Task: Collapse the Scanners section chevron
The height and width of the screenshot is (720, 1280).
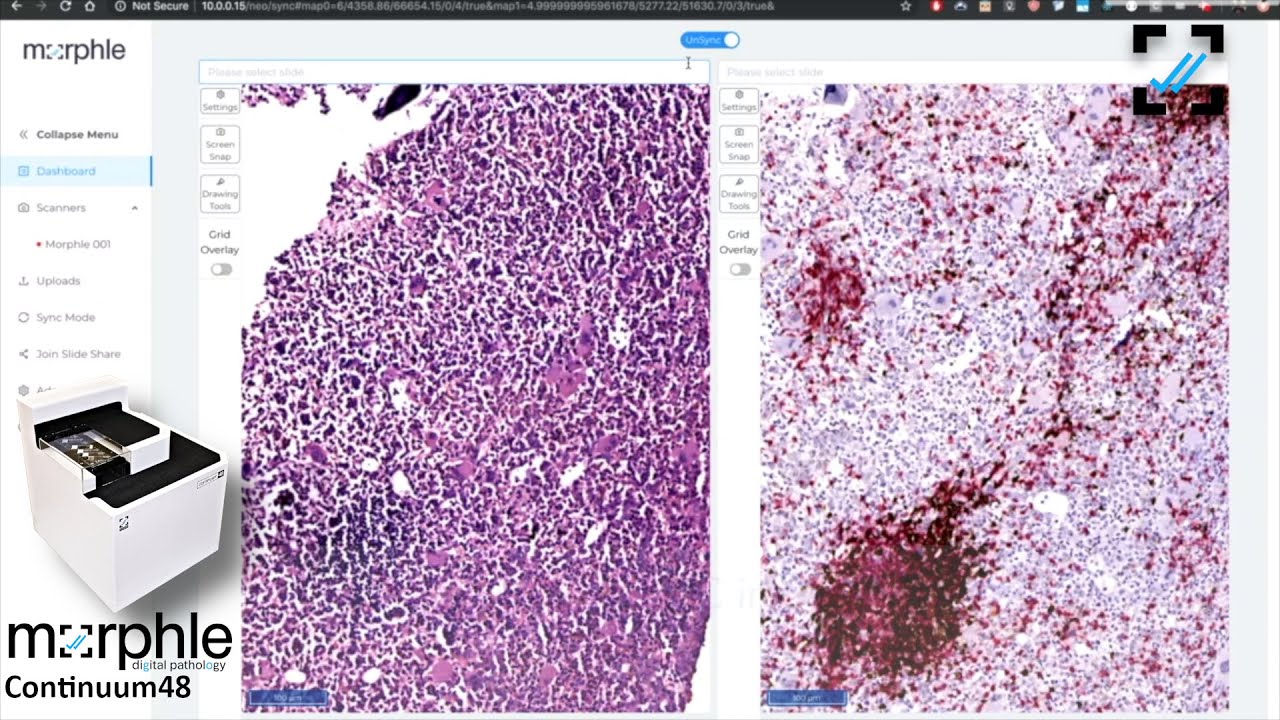Action: (134, 208)
